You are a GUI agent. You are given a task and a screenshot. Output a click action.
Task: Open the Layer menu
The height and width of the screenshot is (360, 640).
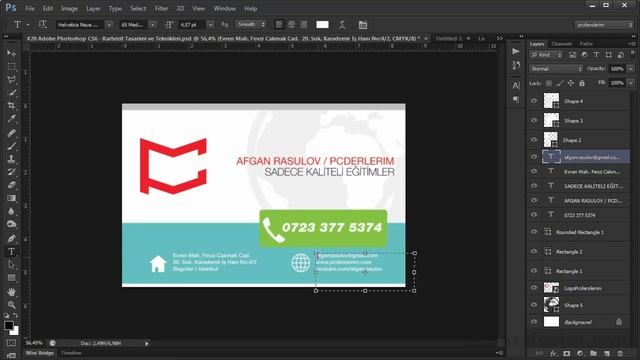point(93,8)
